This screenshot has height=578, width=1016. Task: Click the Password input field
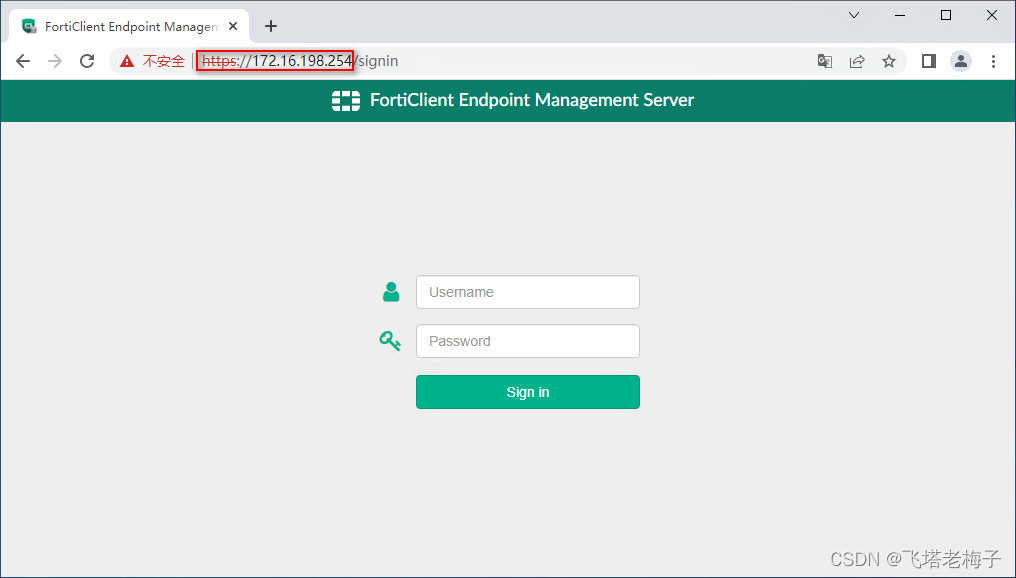point(527,341)
